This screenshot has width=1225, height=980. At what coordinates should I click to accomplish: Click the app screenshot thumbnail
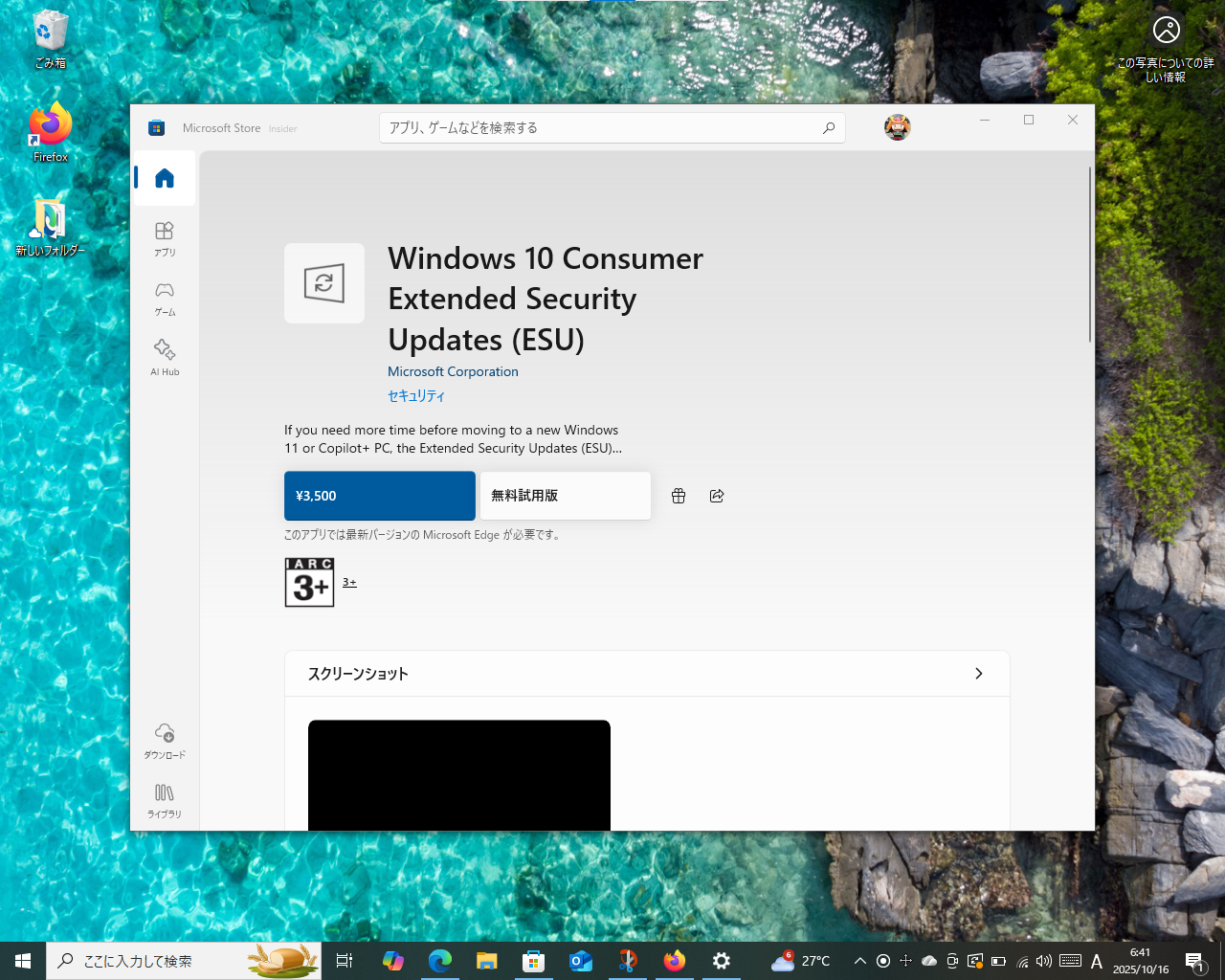(458, 775)
